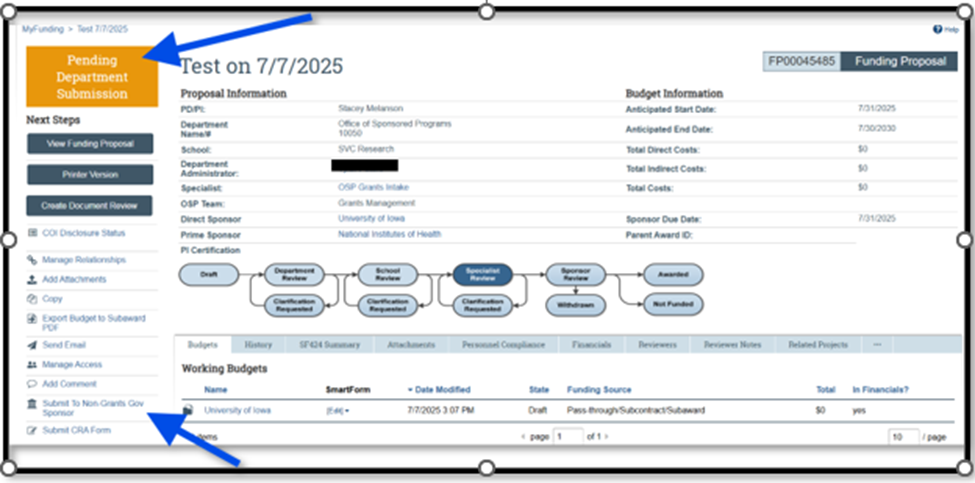Expand the more tabs ellipsis
Viewport: 975px width, 483px height.
(877, 344)
